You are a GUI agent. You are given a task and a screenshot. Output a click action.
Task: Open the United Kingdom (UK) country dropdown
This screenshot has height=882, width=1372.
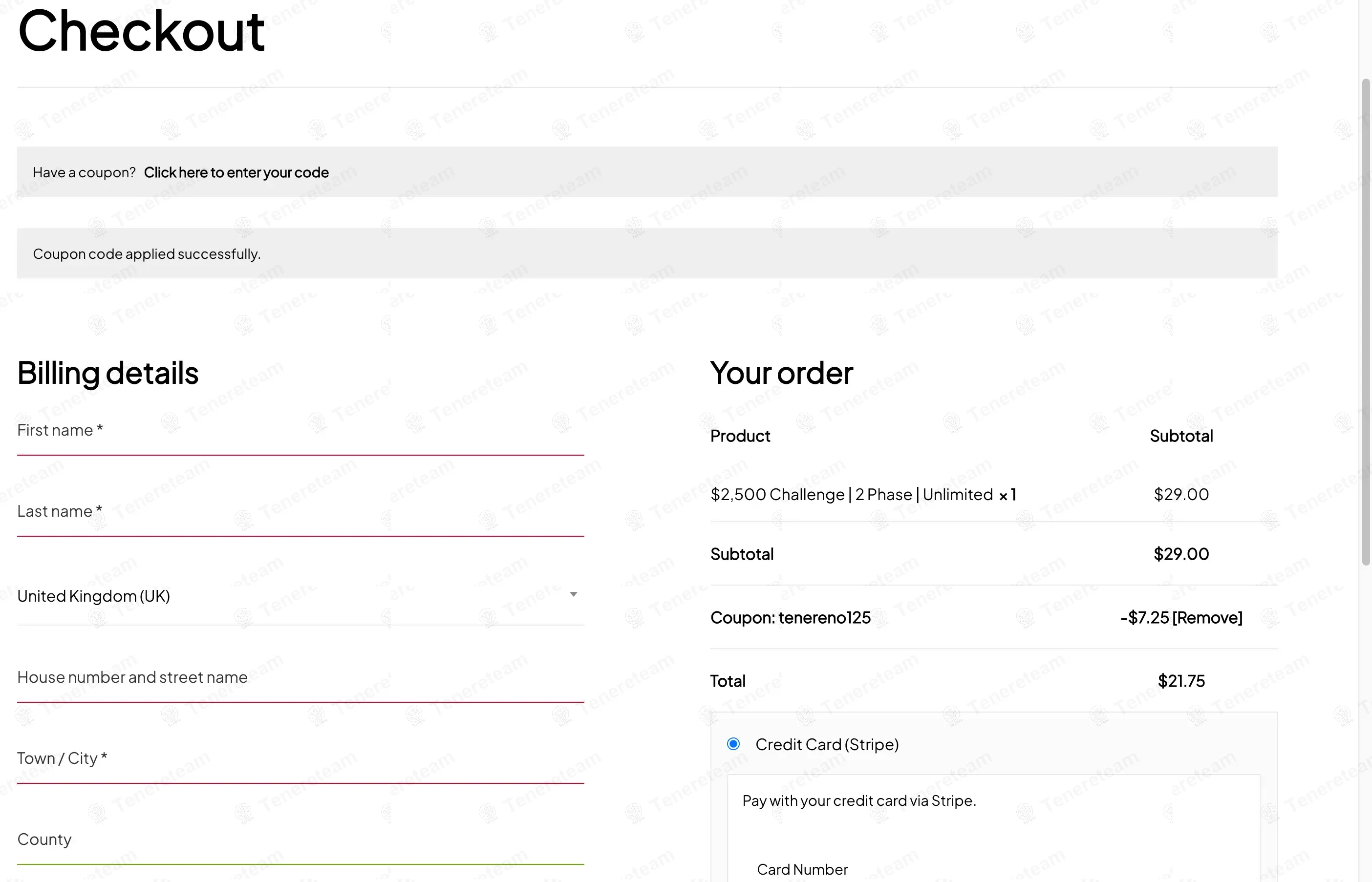[300, 596]
